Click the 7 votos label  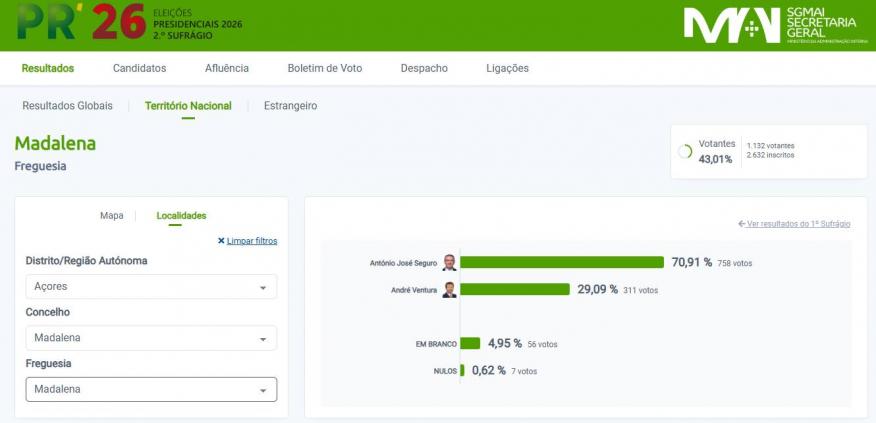[524, 371]
